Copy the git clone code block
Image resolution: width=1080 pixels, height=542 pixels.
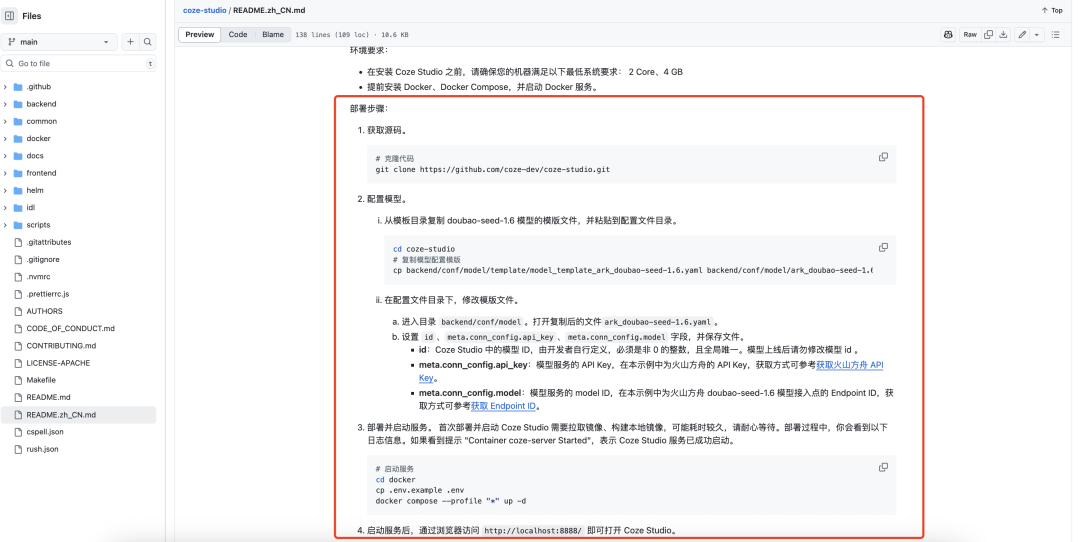tap(883, 157)
